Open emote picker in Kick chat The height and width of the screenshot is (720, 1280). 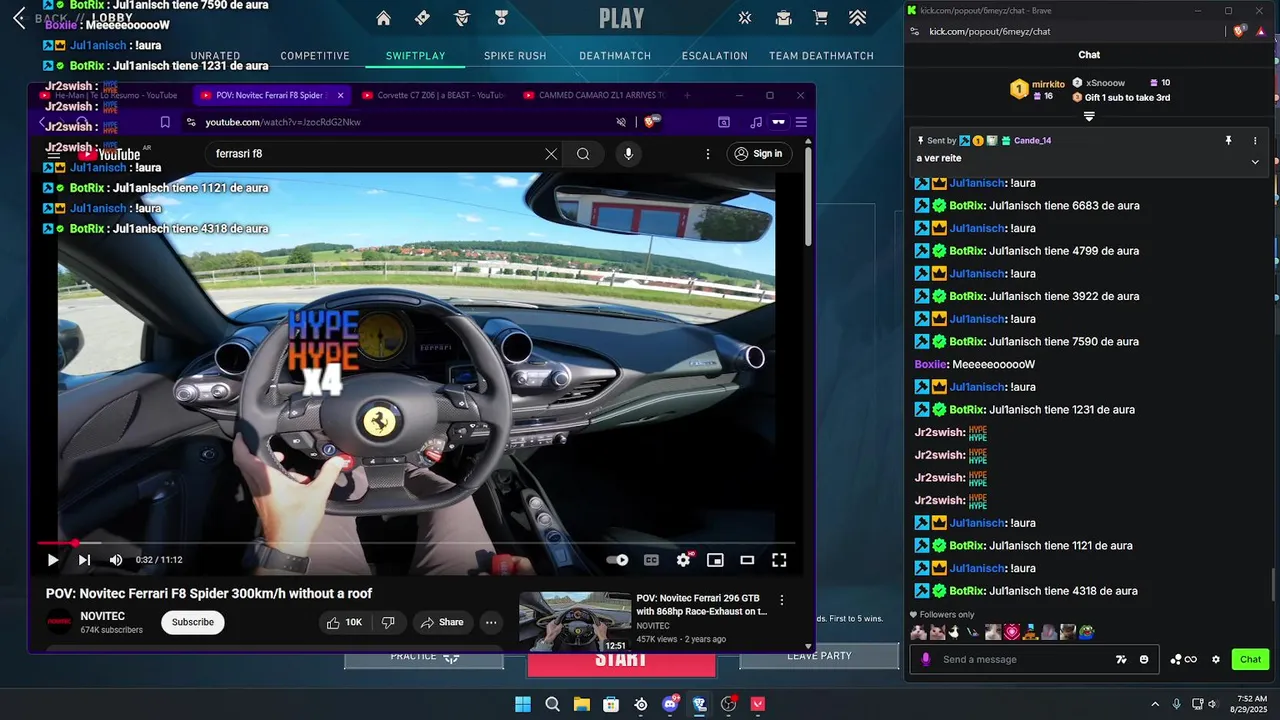pos(1144,659)
